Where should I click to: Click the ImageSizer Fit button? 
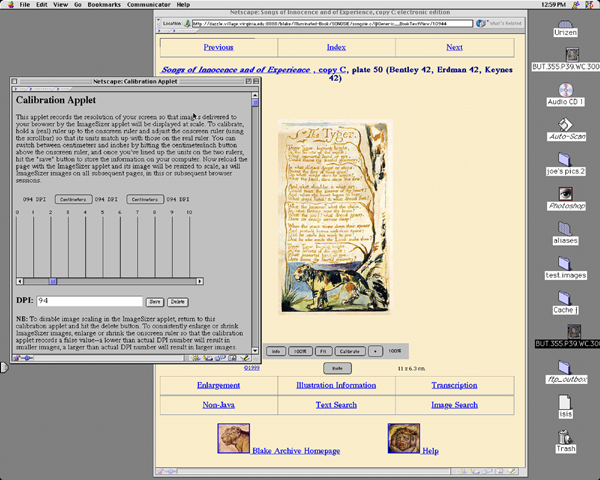tap(323, 351)
